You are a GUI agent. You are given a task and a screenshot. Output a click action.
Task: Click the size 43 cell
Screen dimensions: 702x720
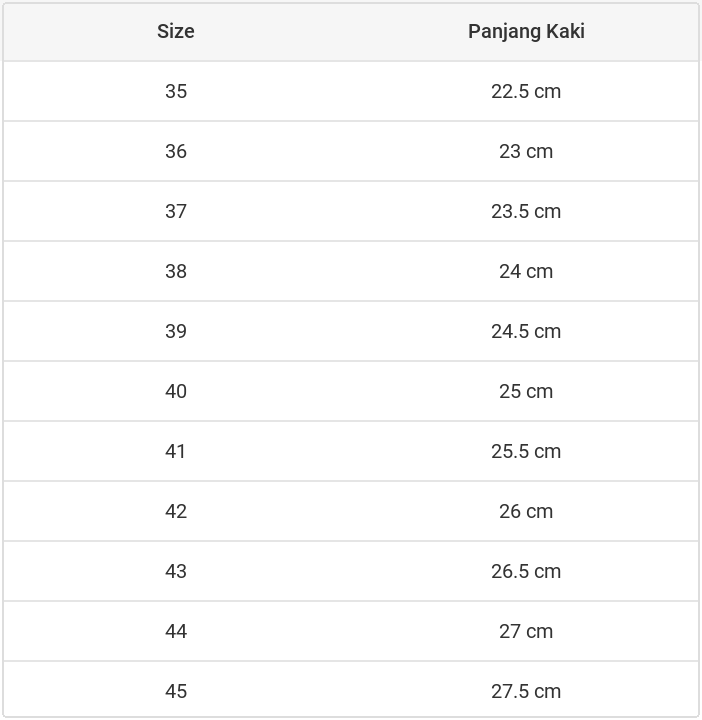point(176,571)
